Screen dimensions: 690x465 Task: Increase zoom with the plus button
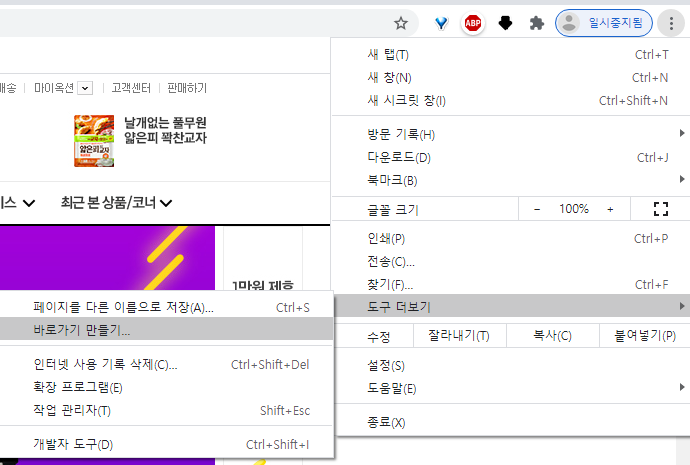click(610, 209)
